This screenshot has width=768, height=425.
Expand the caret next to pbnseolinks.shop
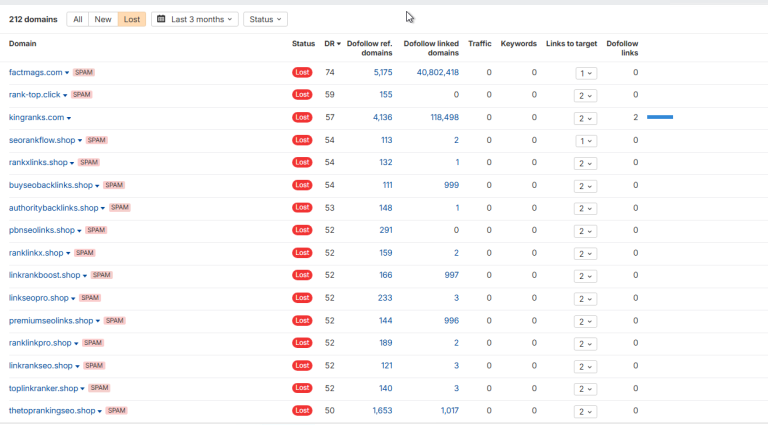pyautogui.click(x=79, y=231)
